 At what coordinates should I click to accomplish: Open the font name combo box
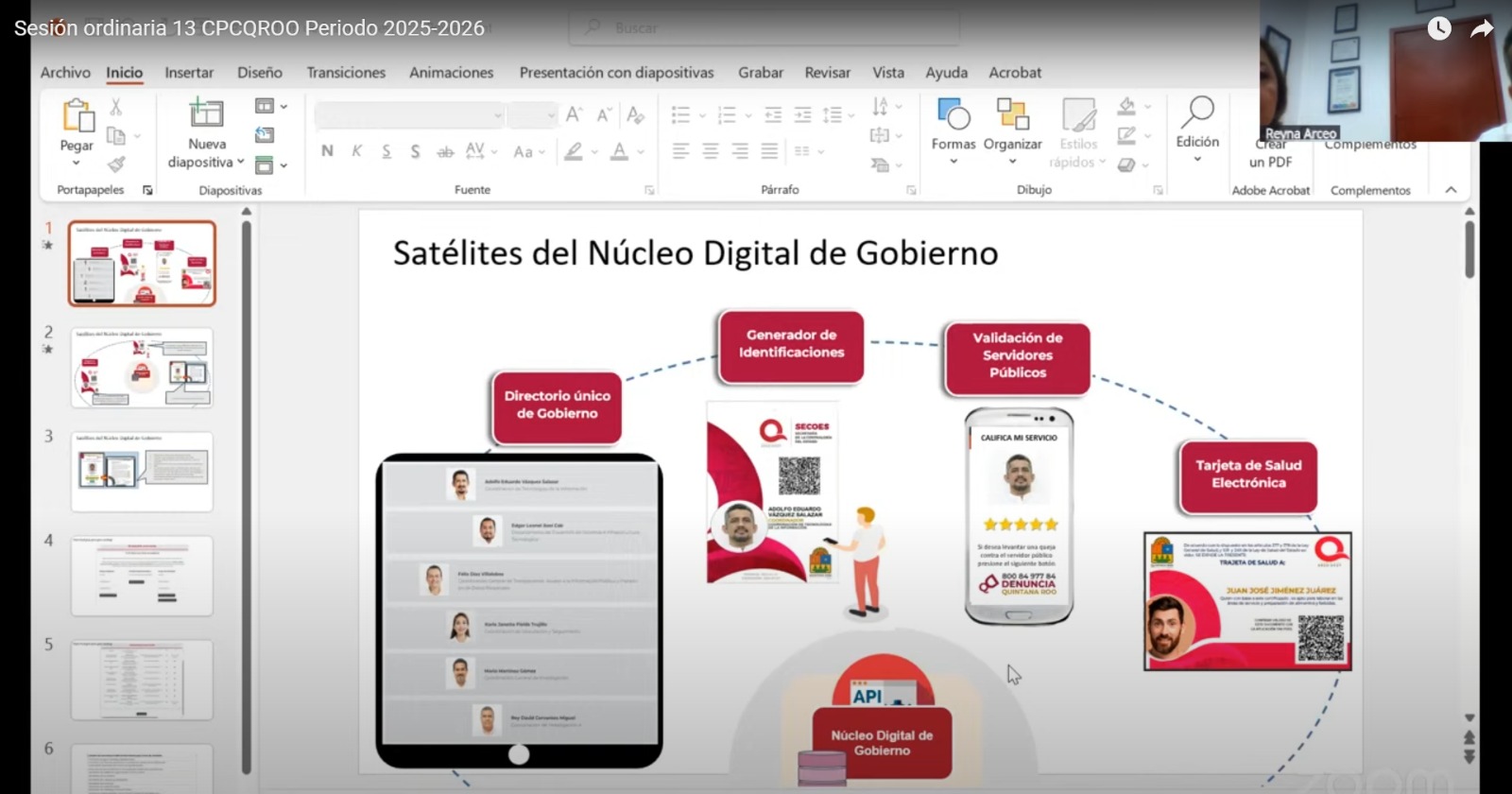(408, 115)
